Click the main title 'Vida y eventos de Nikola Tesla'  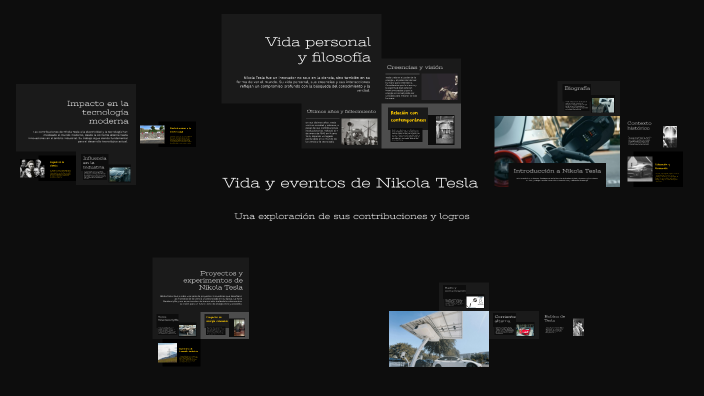pos(350,183)
